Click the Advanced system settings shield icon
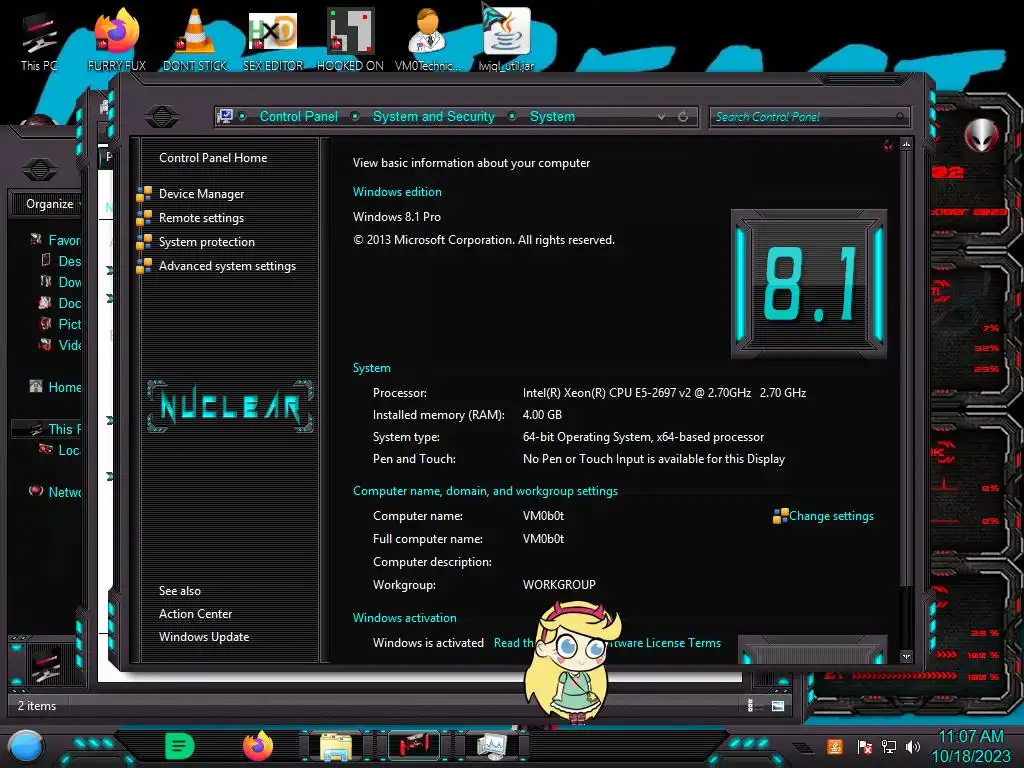Image resolution: width=1024 pixels, height=768 pixels. (x=144, y=266)
